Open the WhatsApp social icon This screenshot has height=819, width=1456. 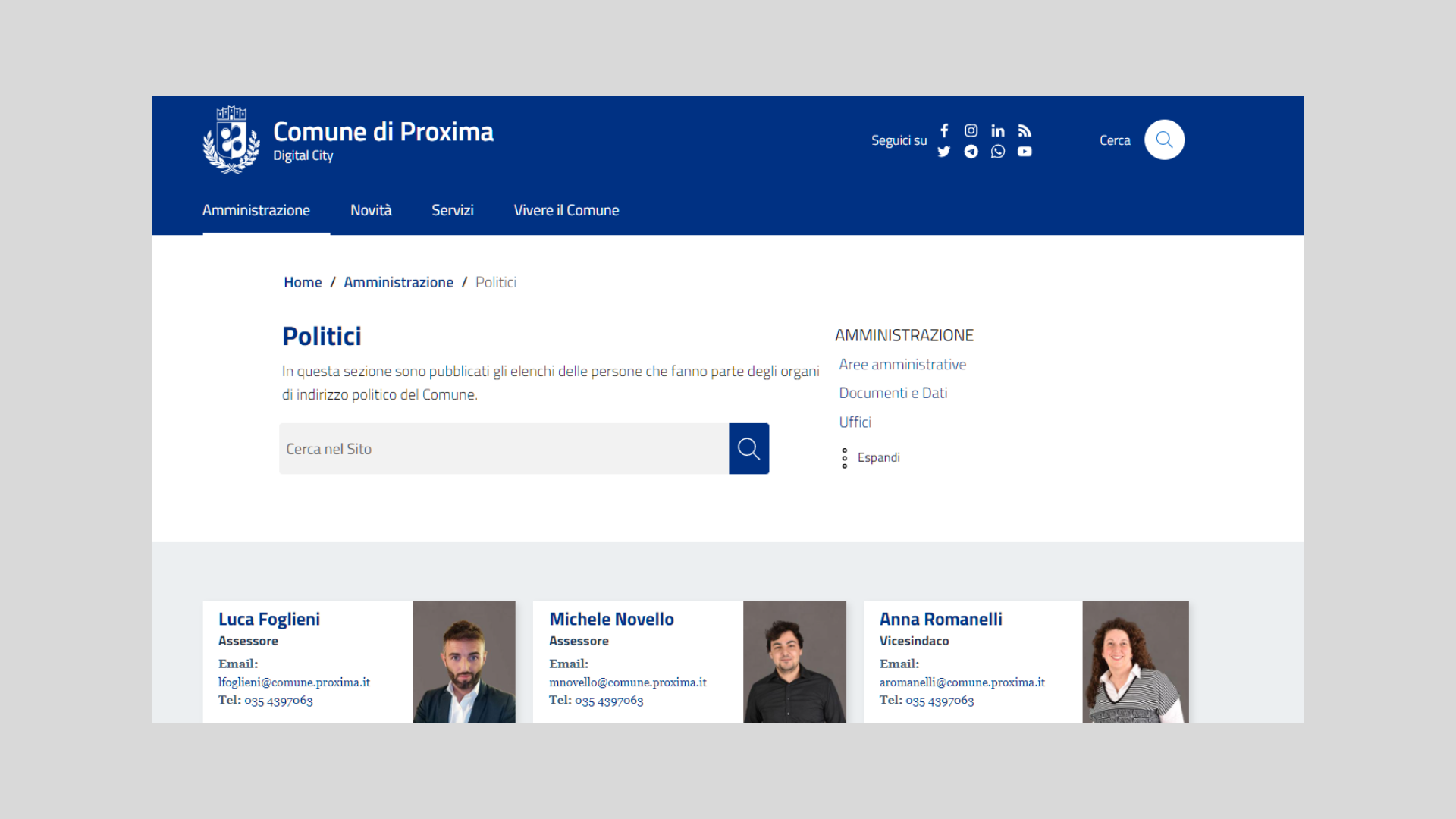pyautogui.click(x=998, y=152)
